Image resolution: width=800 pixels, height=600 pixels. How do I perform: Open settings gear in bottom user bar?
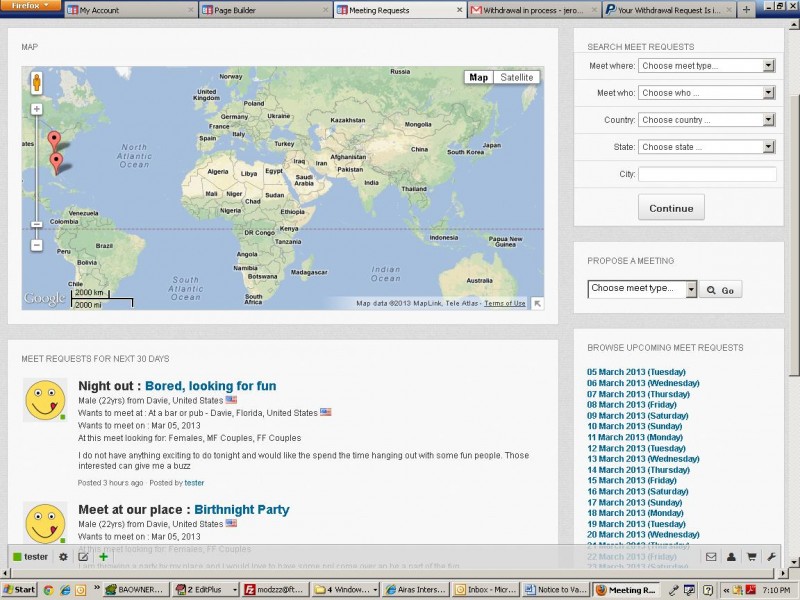[63, 557]
